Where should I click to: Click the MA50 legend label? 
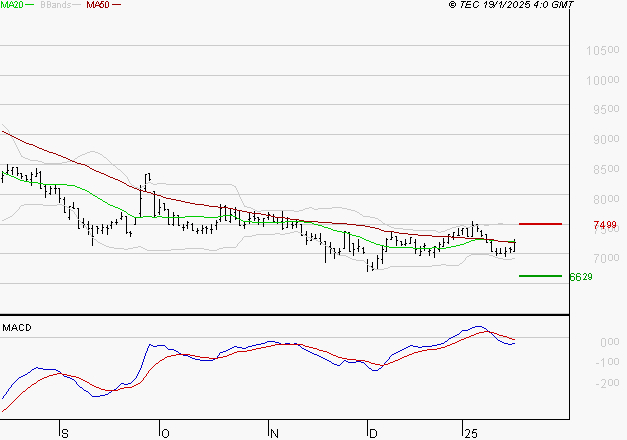click(98, 5)
